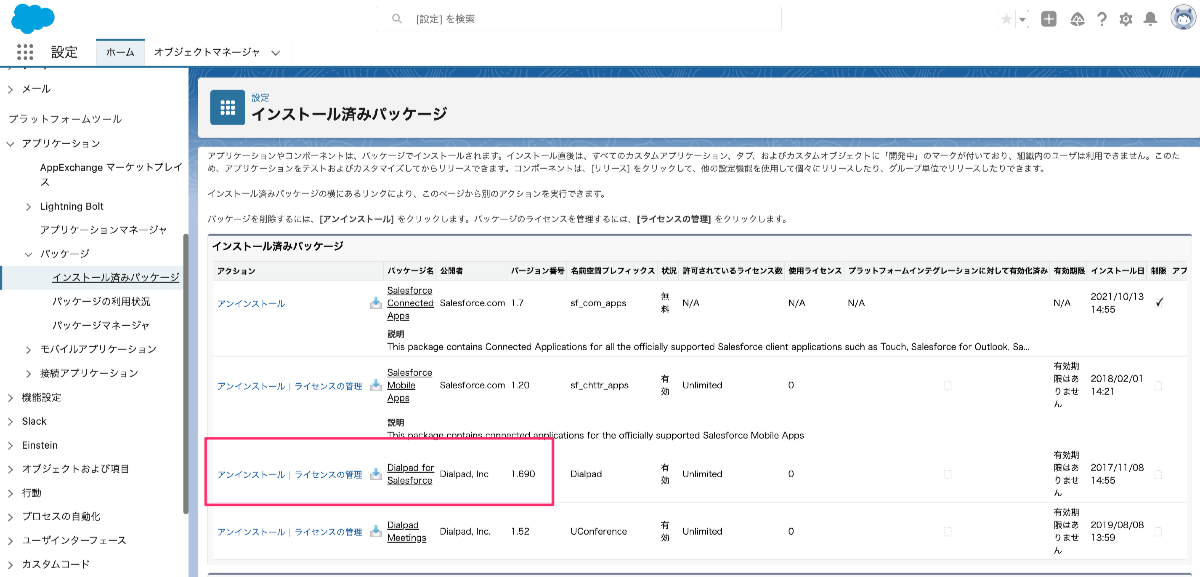Click アンインストール for Salesforce Mobile Apps

pyautogui.click(x=251, y=385)
